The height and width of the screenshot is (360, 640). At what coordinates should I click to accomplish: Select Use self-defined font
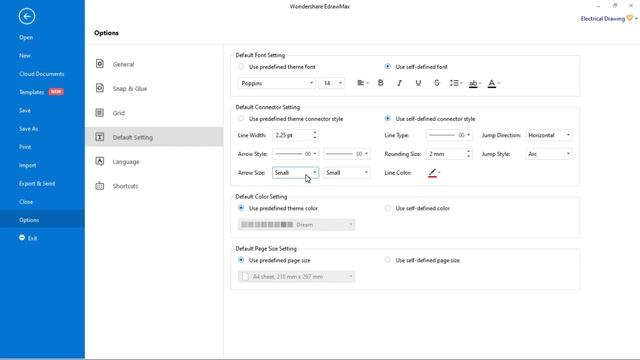pyautogui.click(x=387, y=67)
